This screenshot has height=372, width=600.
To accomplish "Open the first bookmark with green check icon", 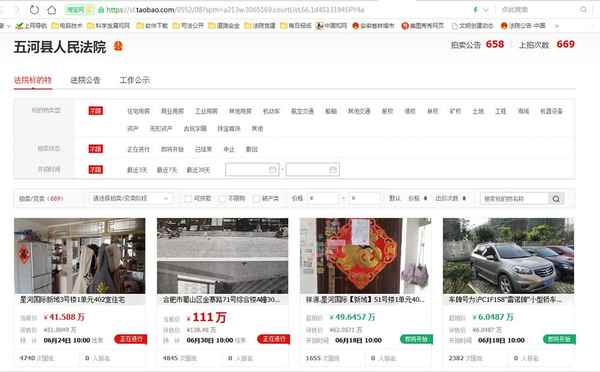I will coord(31,26).
